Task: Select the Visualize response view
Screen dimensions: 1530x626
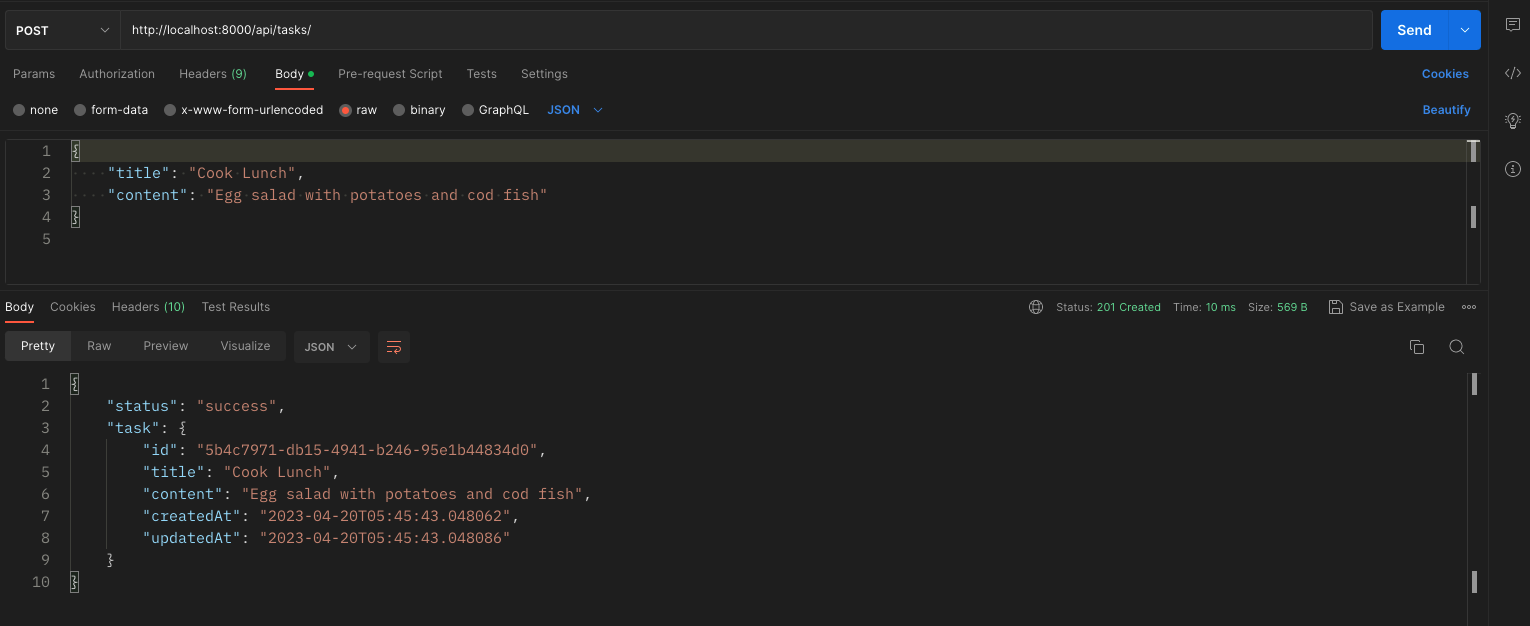Action: [246, 346]
